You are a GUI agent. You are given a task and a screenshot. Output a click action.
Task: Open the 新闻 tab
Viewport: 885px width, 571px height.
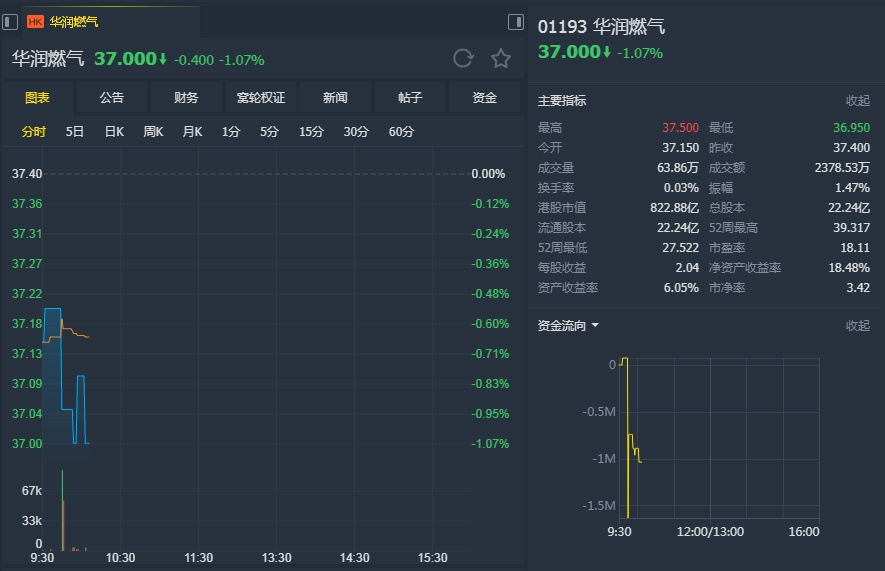(335, 98)
